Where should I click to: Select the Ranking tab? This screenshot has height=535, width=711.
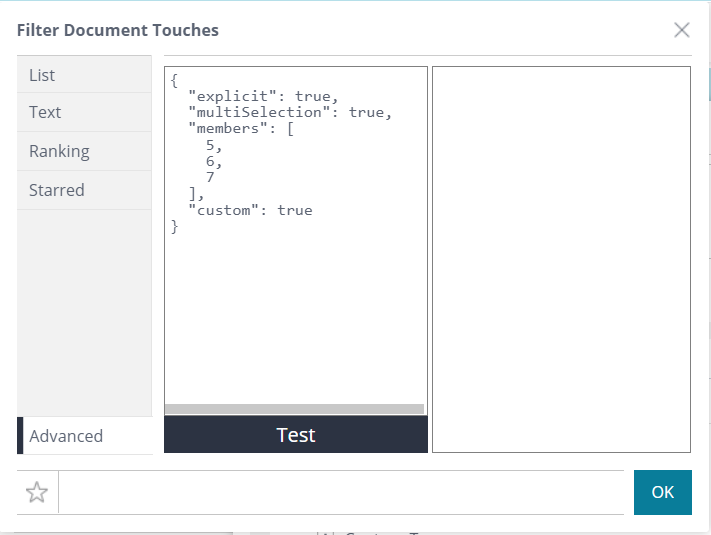coord(84,151)
